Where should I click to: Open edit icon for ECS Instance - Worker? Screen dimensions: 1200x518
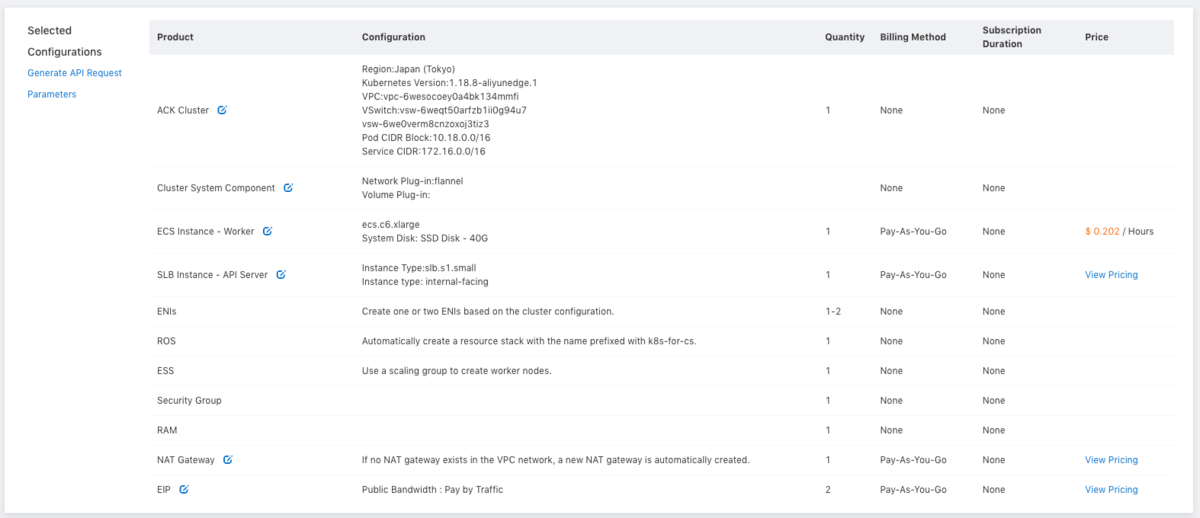click(x=267, y=231)
